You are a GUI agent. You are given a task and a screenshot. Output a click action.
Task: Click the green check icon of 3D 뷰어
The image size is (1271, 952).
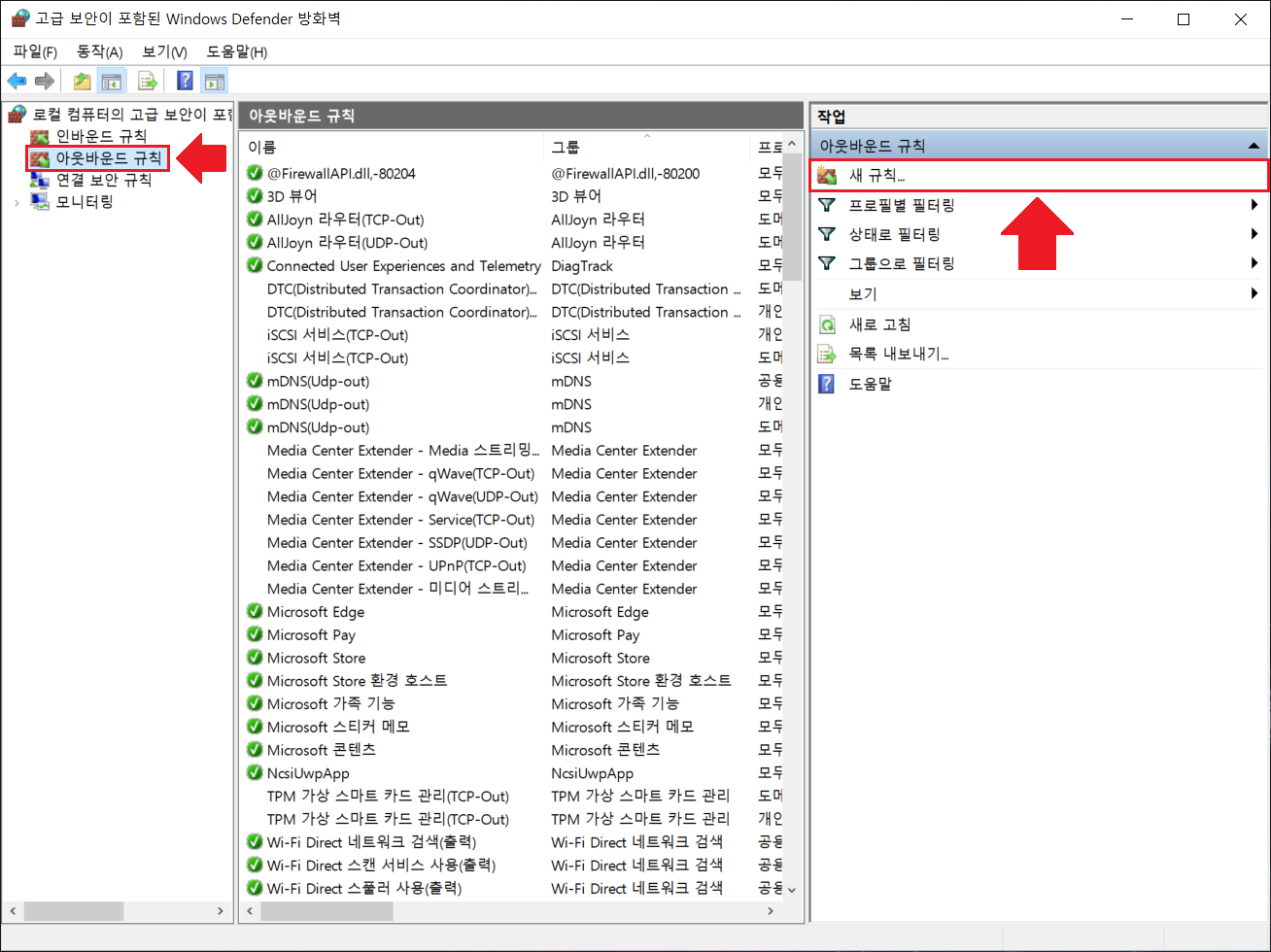255,196
